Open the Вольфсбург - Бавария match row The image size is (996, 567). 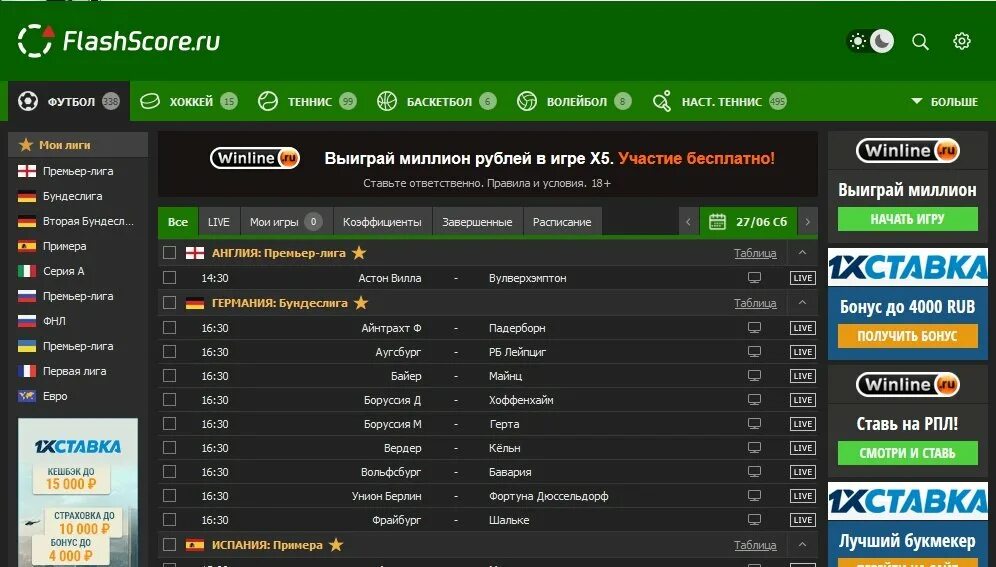[x=488, y=472]
